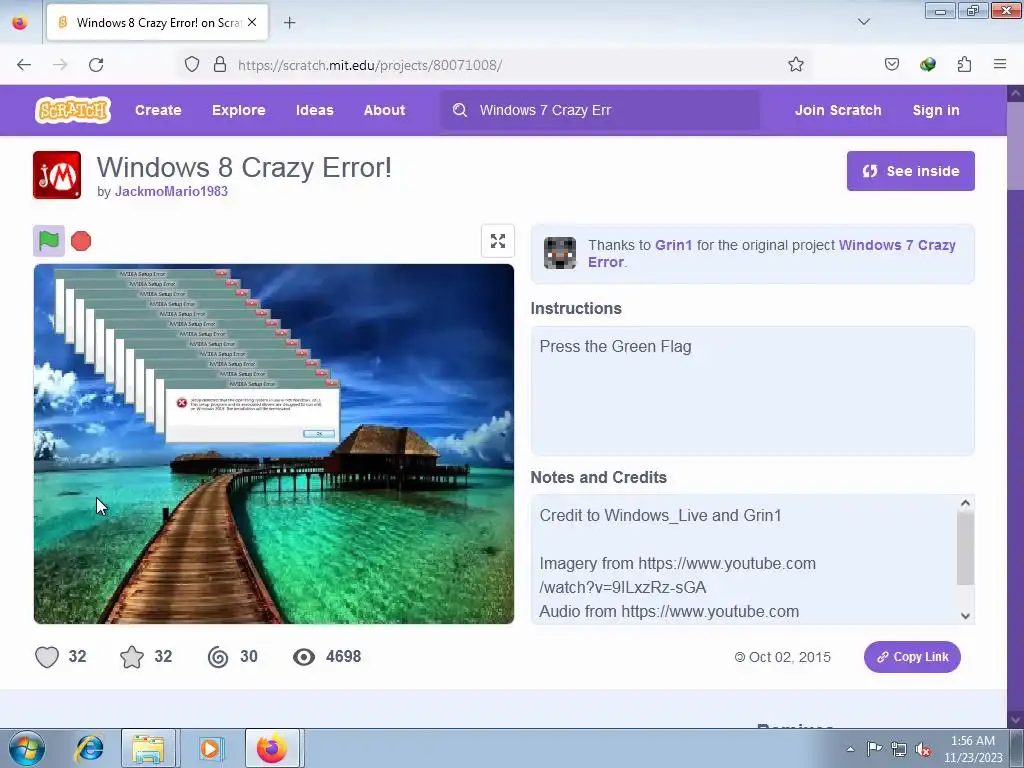
Task: Click Sign in
Action: [936, 110]
